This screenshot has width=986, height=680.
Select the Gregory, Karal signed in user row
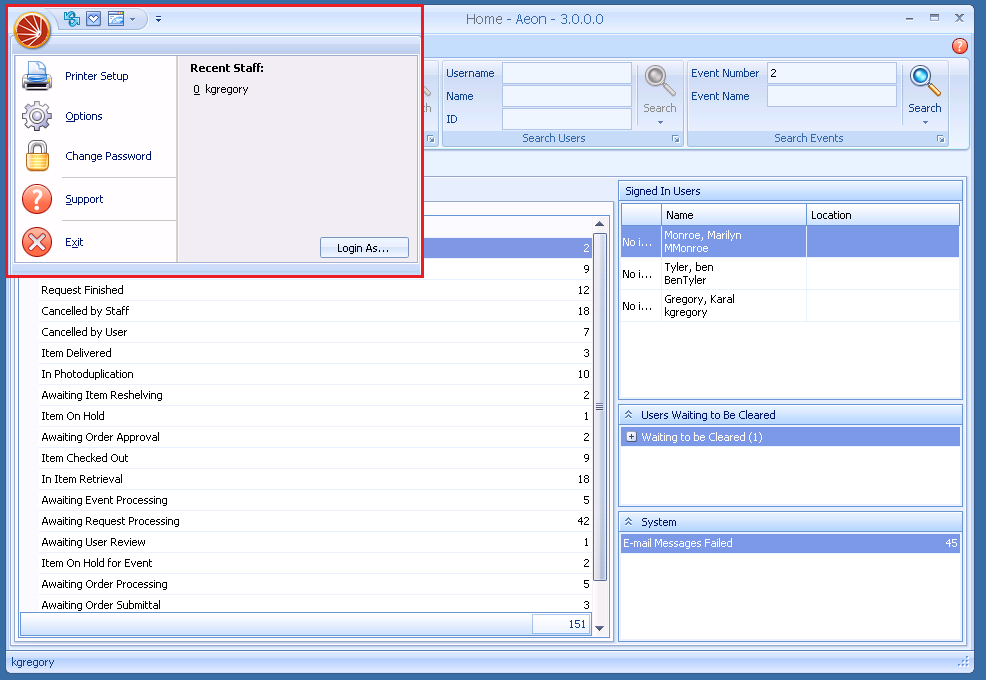coord(790,306)
